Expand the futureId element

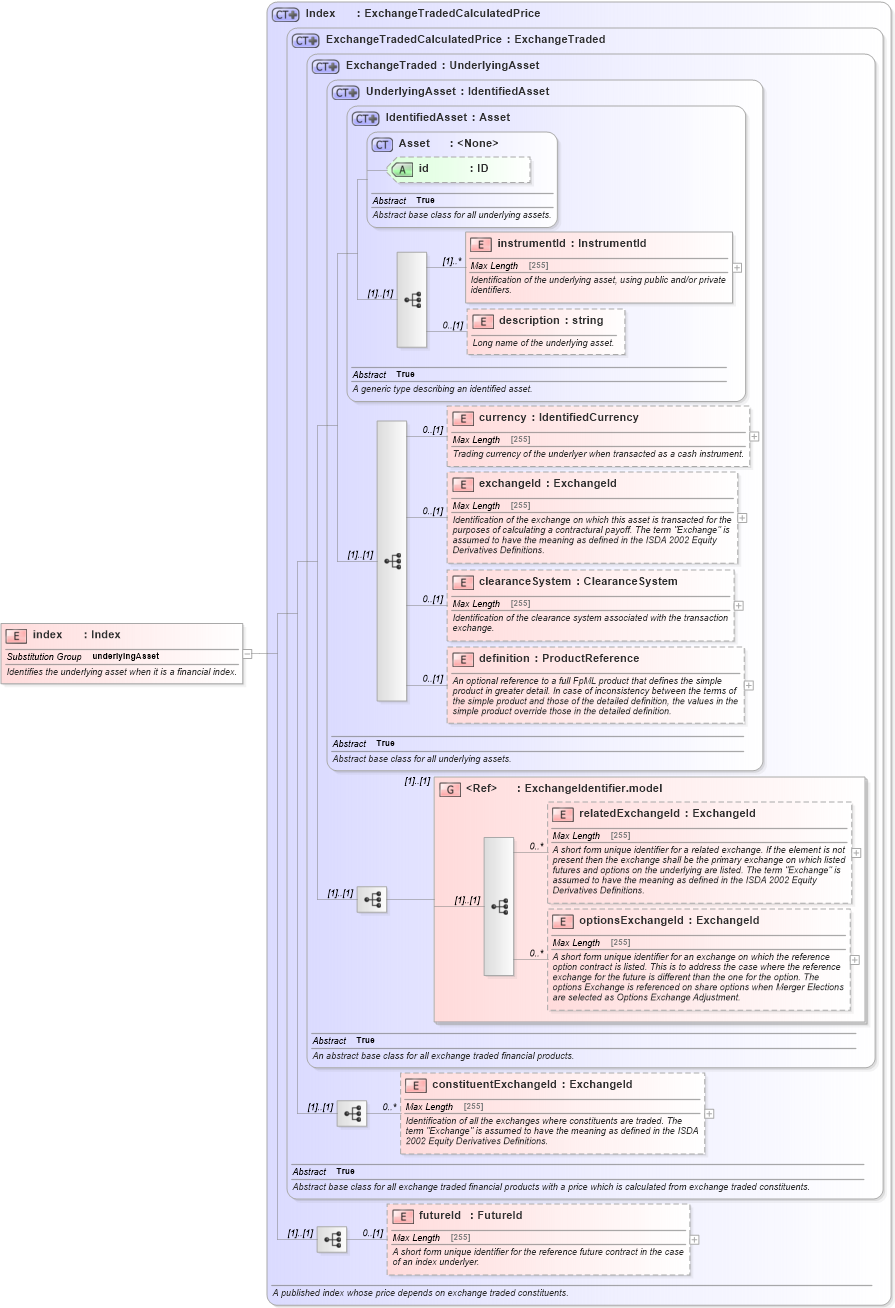pyautogui.click(x=694, y=1239)
